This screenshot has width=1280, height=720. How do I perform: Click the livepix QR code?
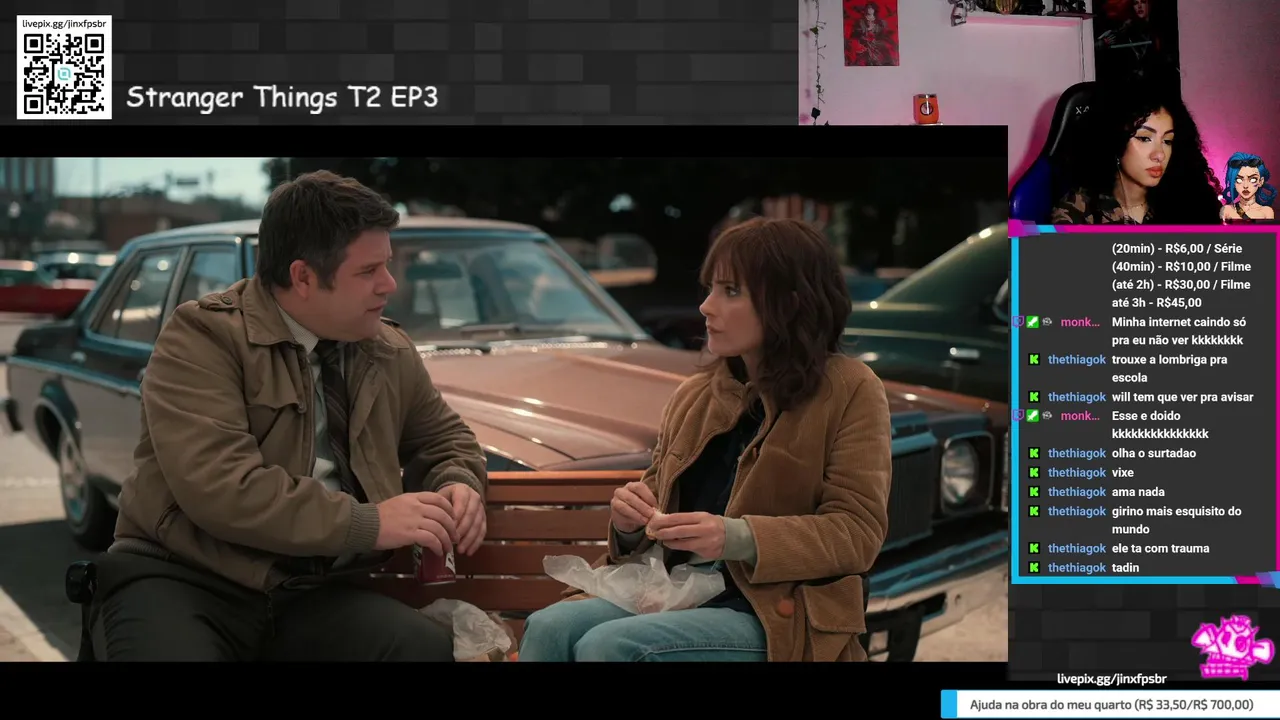pyautogui.click(x=64, y=74)
